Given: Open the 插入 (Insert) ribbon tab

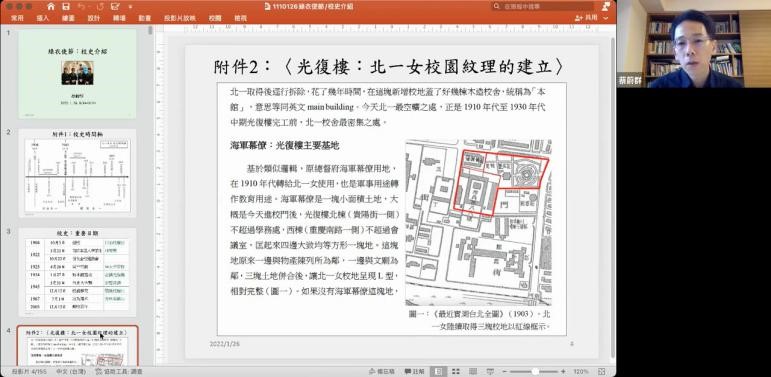Looking at the screenshot, I should coord(43,18).
